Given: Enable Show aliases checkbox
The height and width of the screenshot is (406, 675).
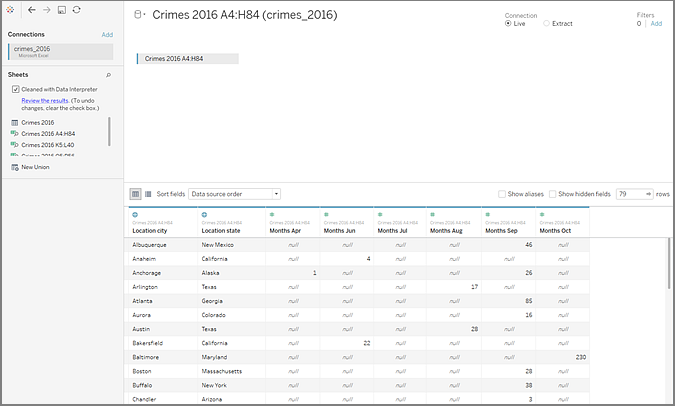Looking at the screenshot, I should 502,194.
